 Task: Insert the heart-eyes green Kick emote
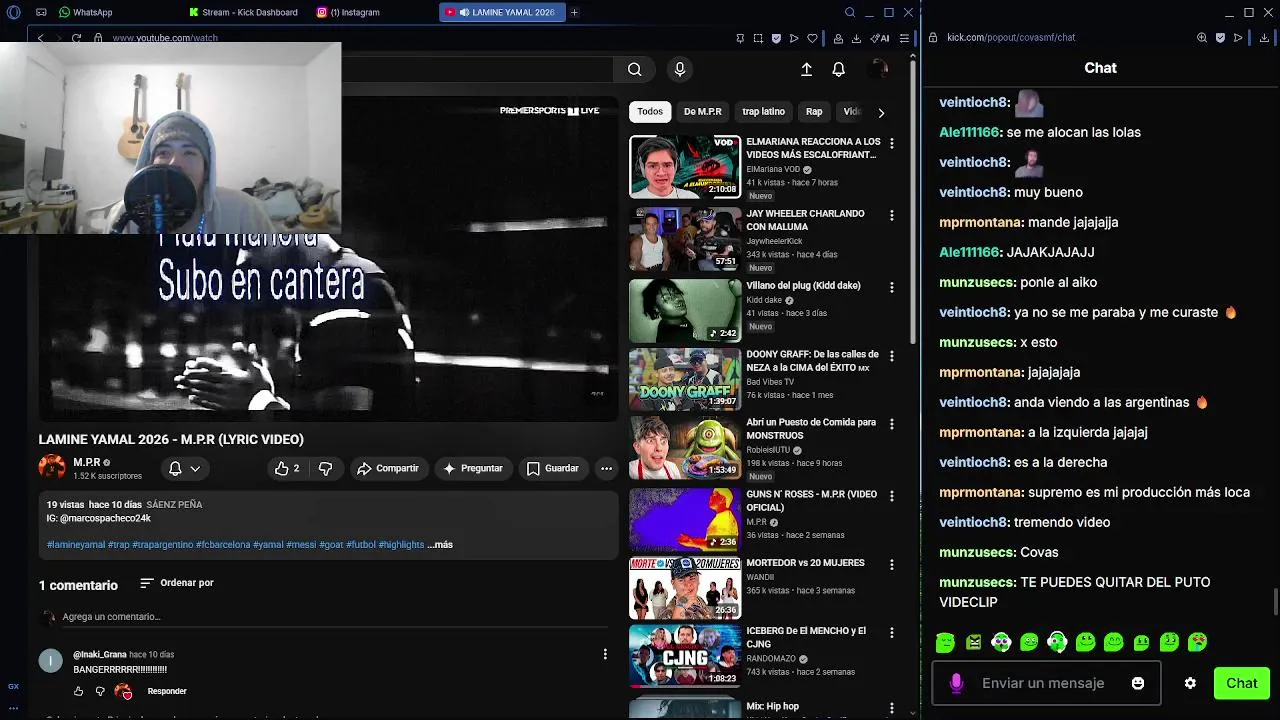(x=1197, y=642)
